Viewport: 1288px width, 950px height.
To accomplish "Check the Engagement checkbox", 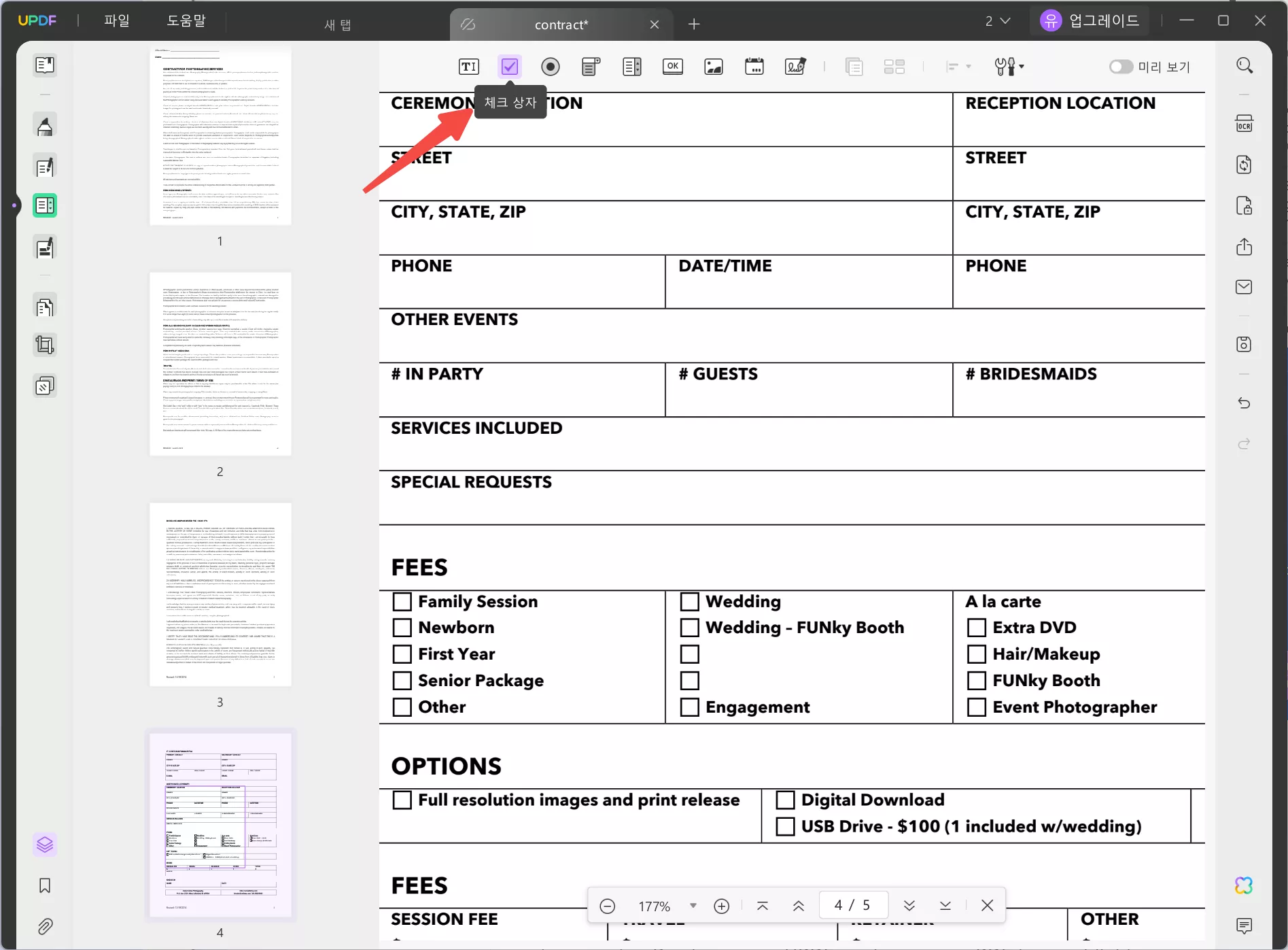I will point(690,707).
